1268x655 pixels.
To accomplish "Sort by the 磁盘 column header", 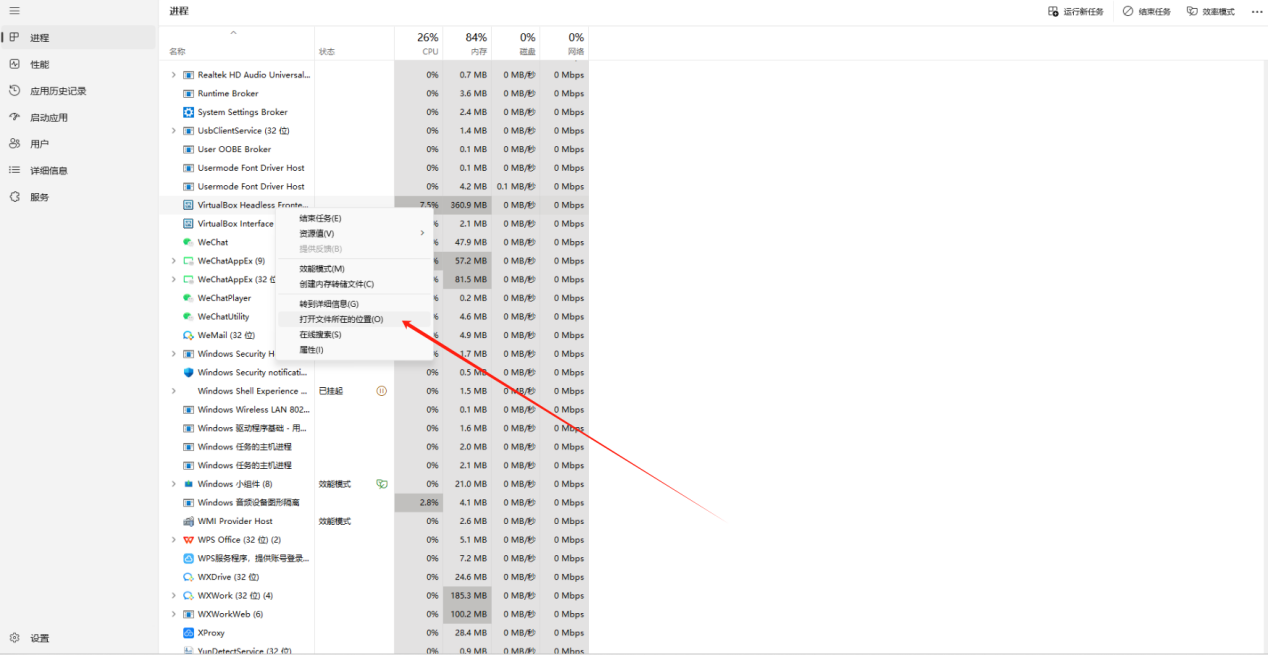I will click(516, 43).
